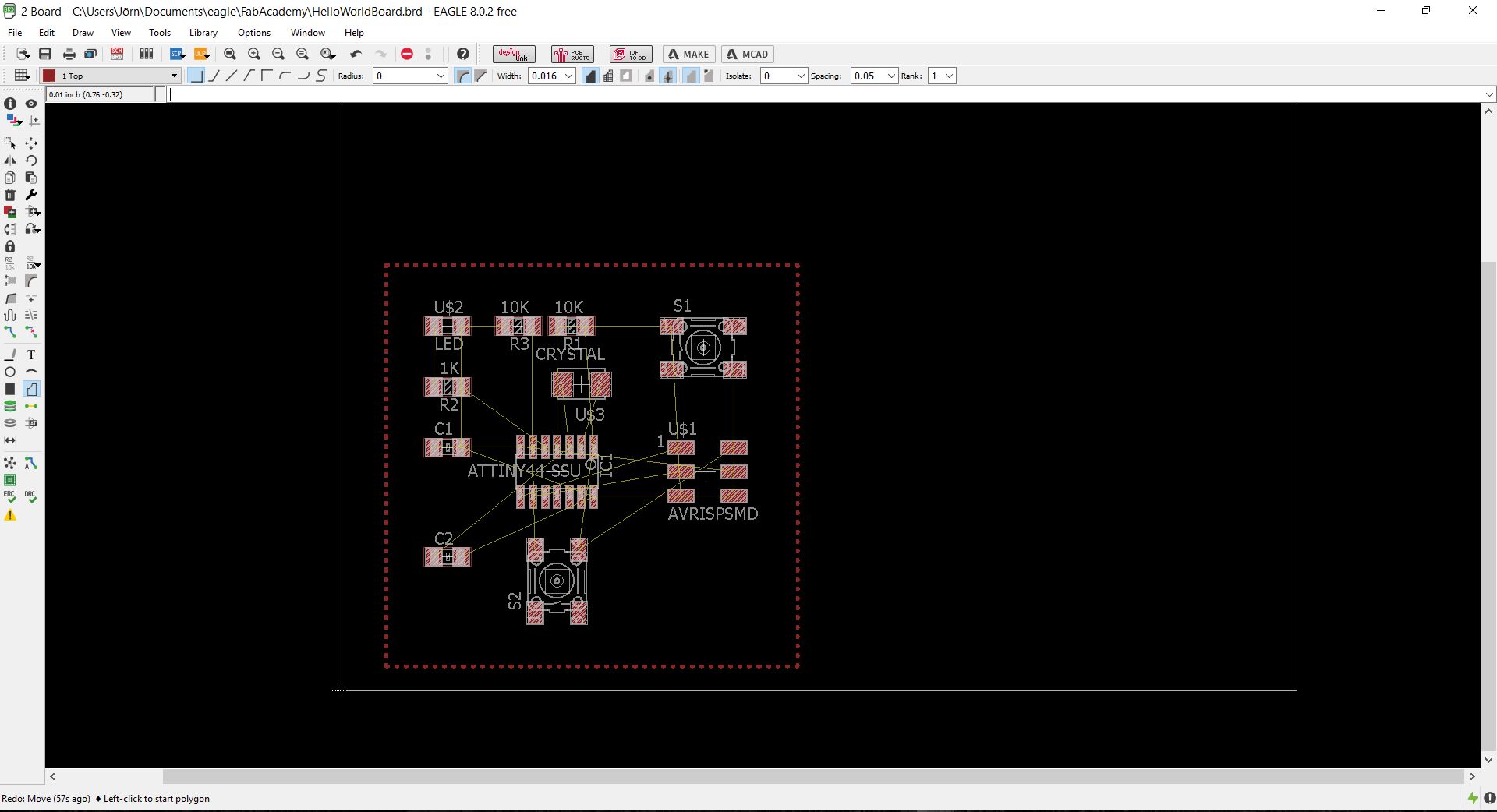Zoom to fit the drawing
The width and height of the screenshot is (1497, 812).
coord(230,54)
